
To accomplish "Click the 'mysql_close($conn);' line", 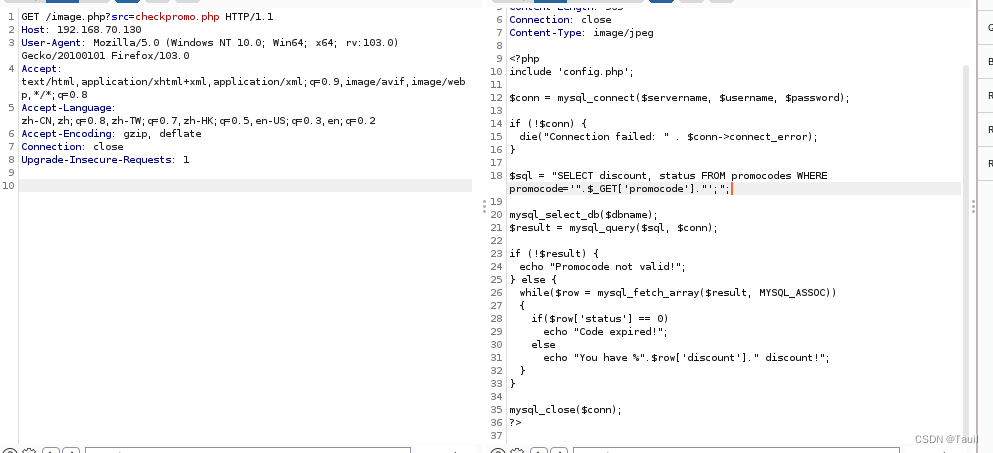I will tap(566, 409).
